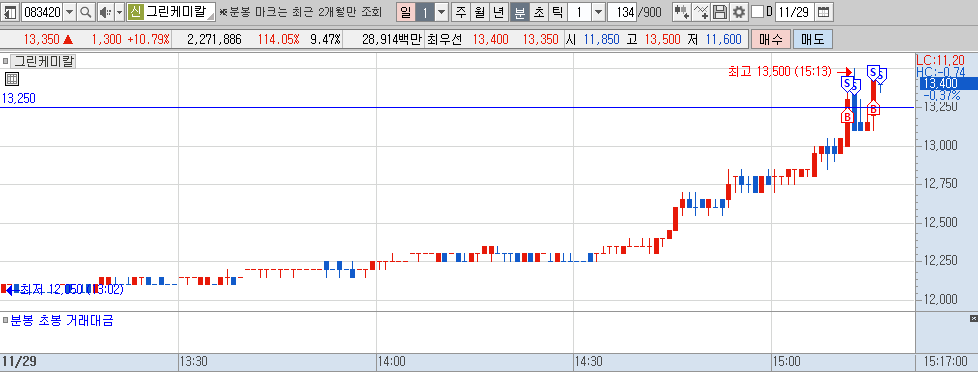This screenshot has width=978, height=372.
Task: Select the 틱 tick chart tab
Action: point(558,12)
